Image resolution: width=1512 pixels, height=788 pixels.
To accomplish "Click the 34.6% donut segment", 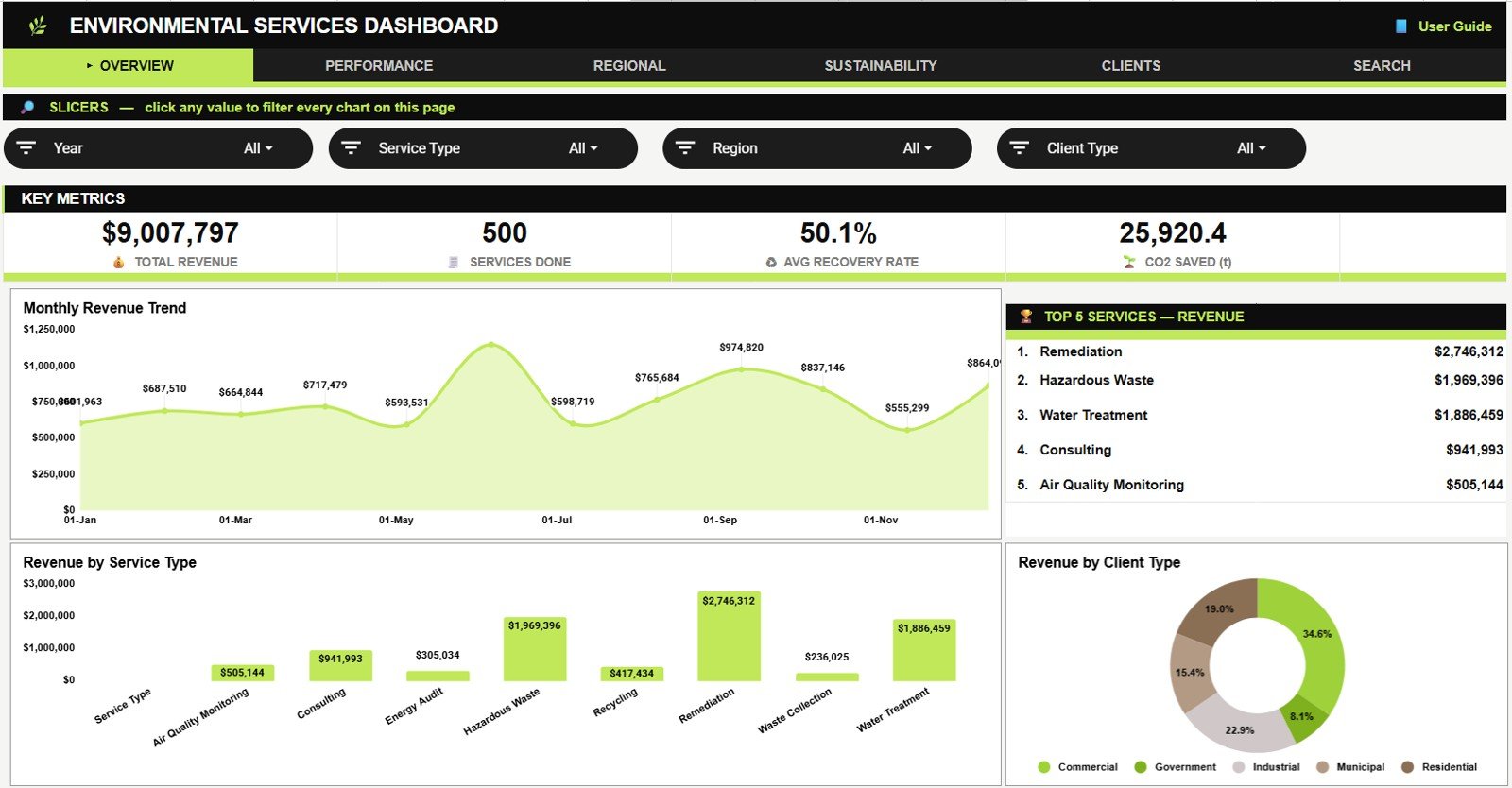I will 1317,634.
